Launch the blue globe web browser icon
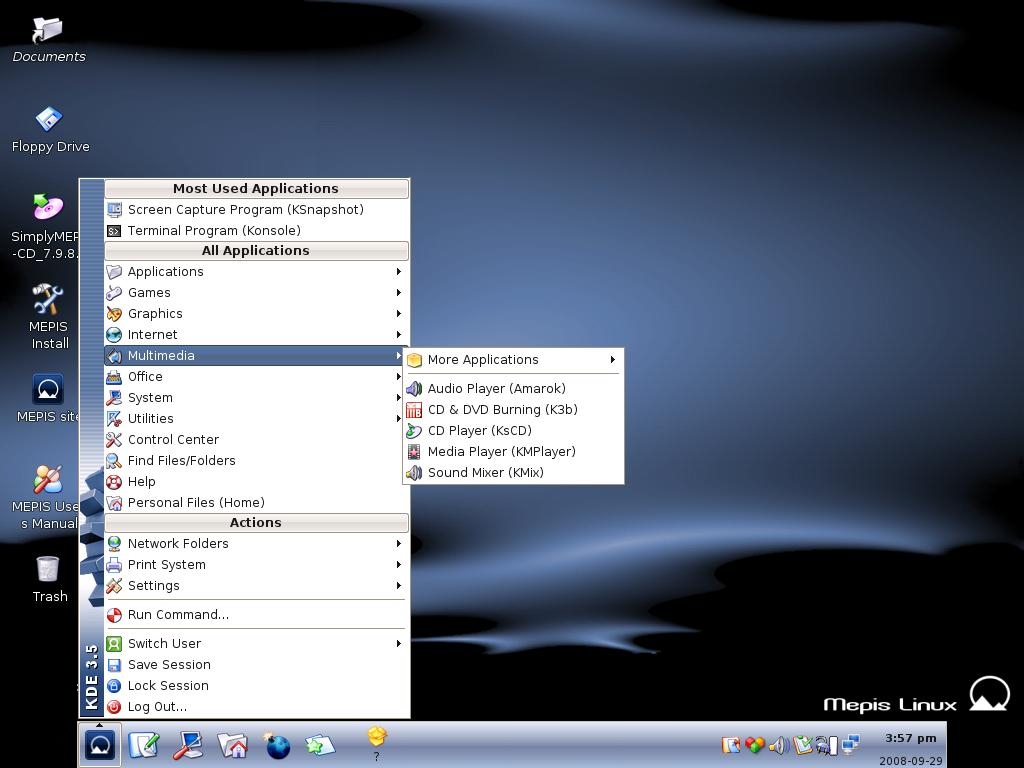 click(277, 745)
